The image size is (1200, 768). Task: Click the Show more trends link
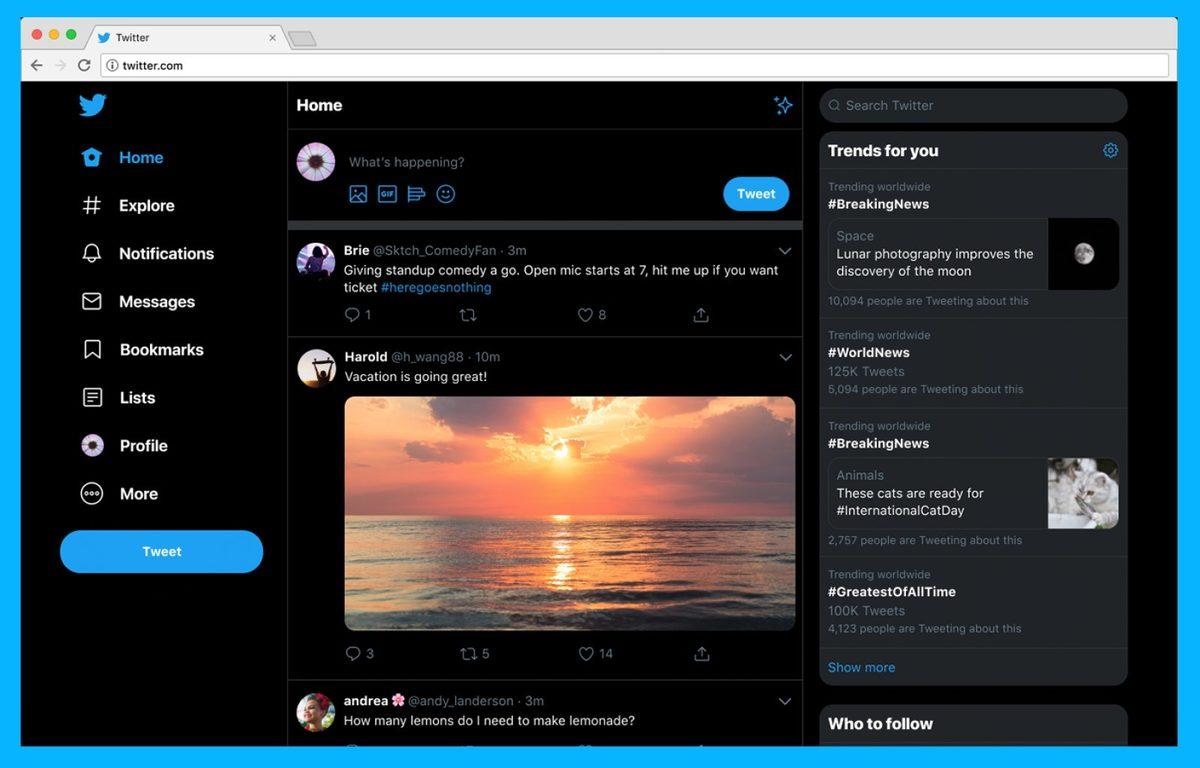click(x=861, y=667)
